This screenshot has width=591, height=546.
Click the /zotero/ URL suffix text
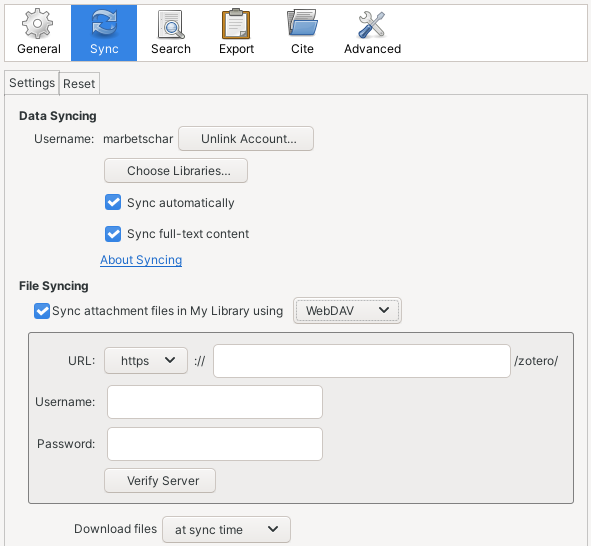point(536,361)
